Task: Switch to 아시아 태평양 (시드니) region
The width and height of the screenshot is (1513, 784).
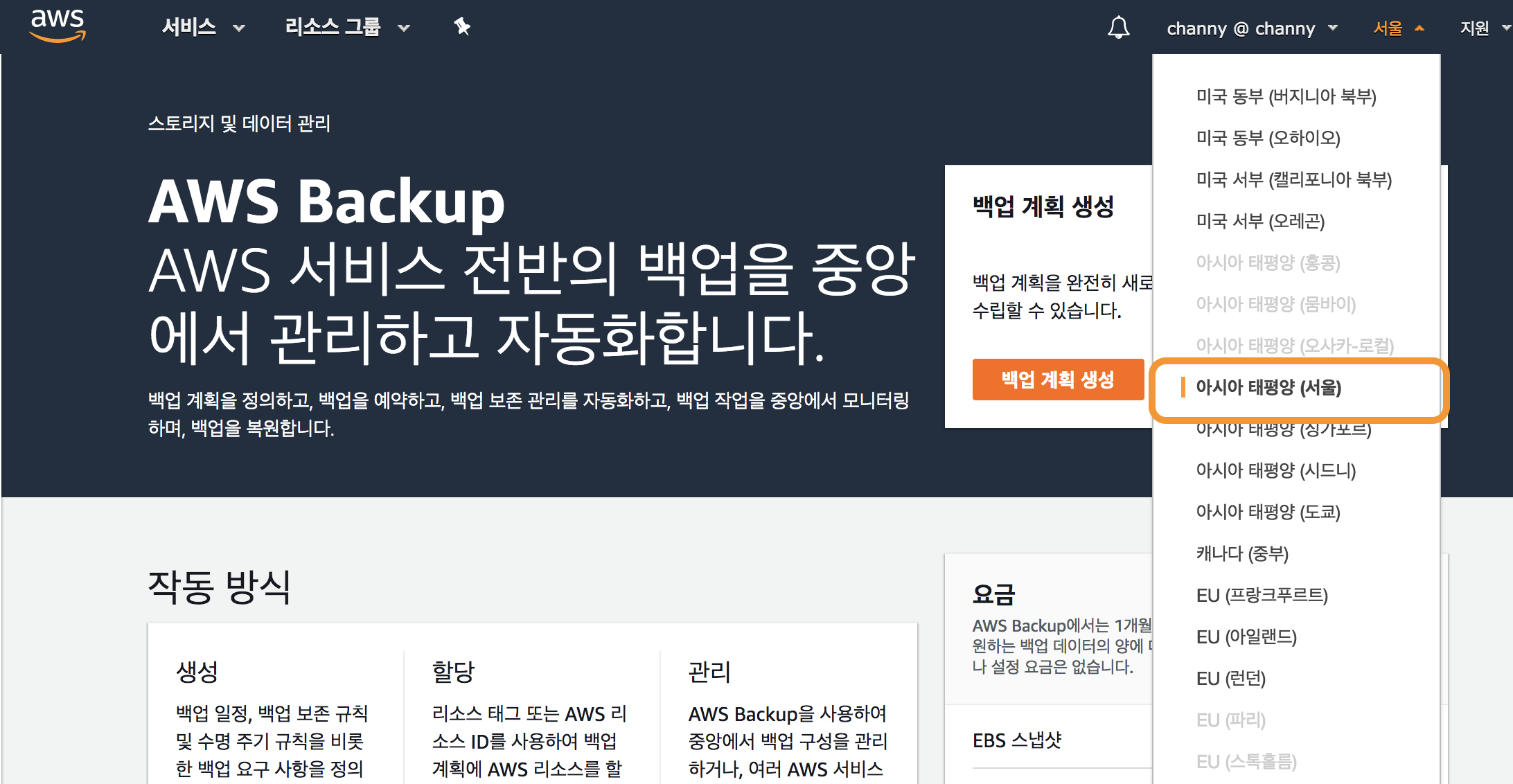Action: coord(1275,470)
